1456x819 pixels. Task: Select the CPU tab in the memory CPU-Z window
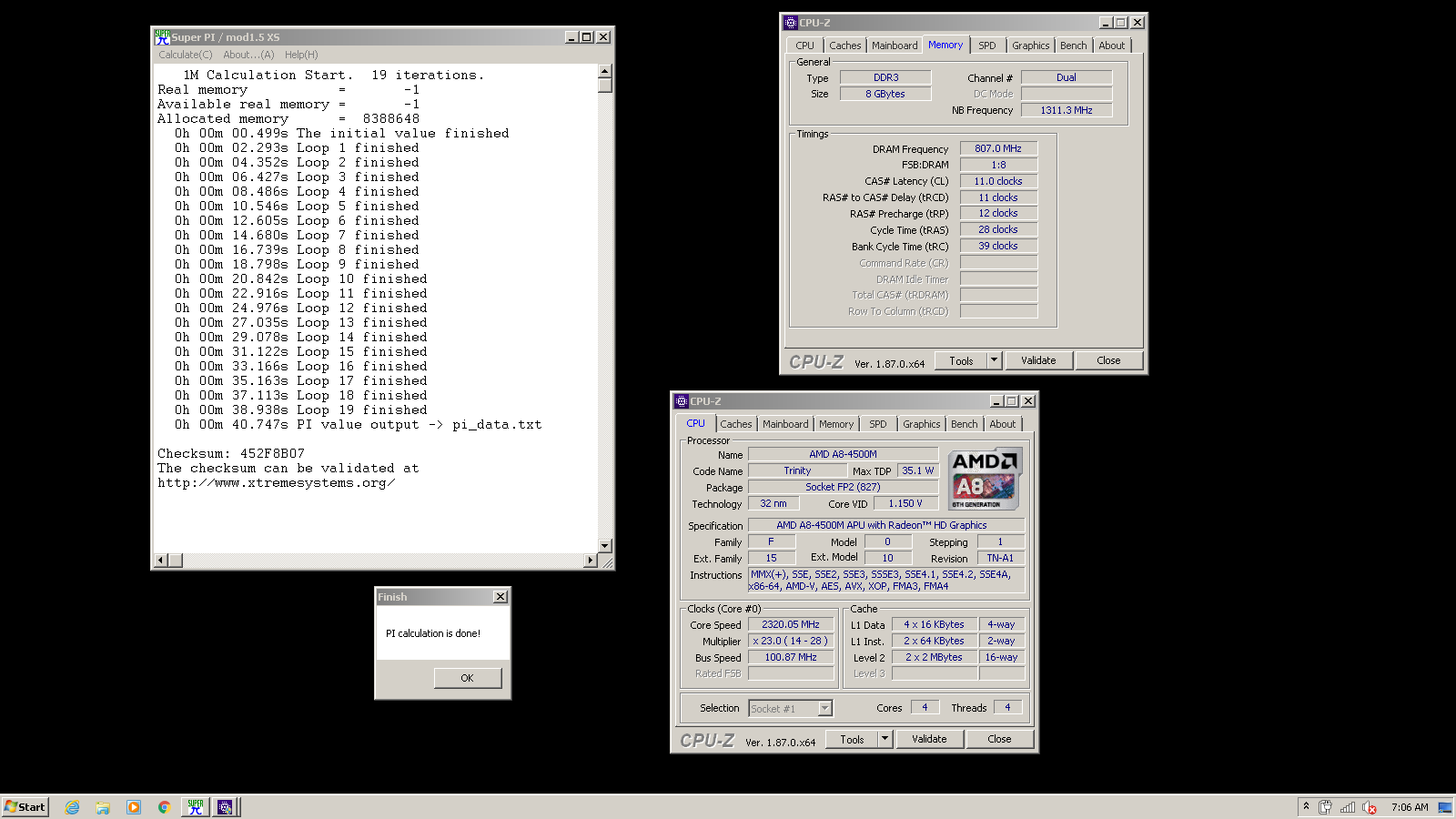point(805,45)
